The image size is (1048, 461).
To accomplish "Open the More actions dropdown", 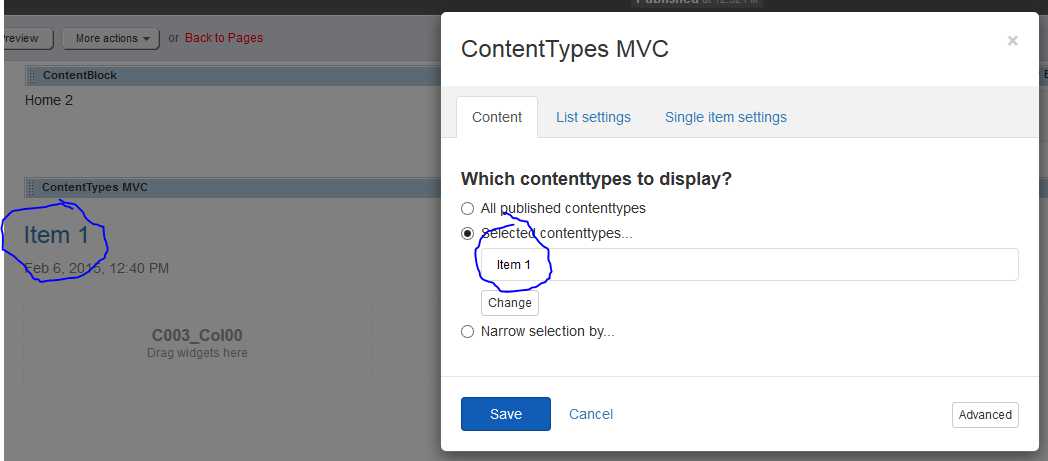I will point(111,39).
